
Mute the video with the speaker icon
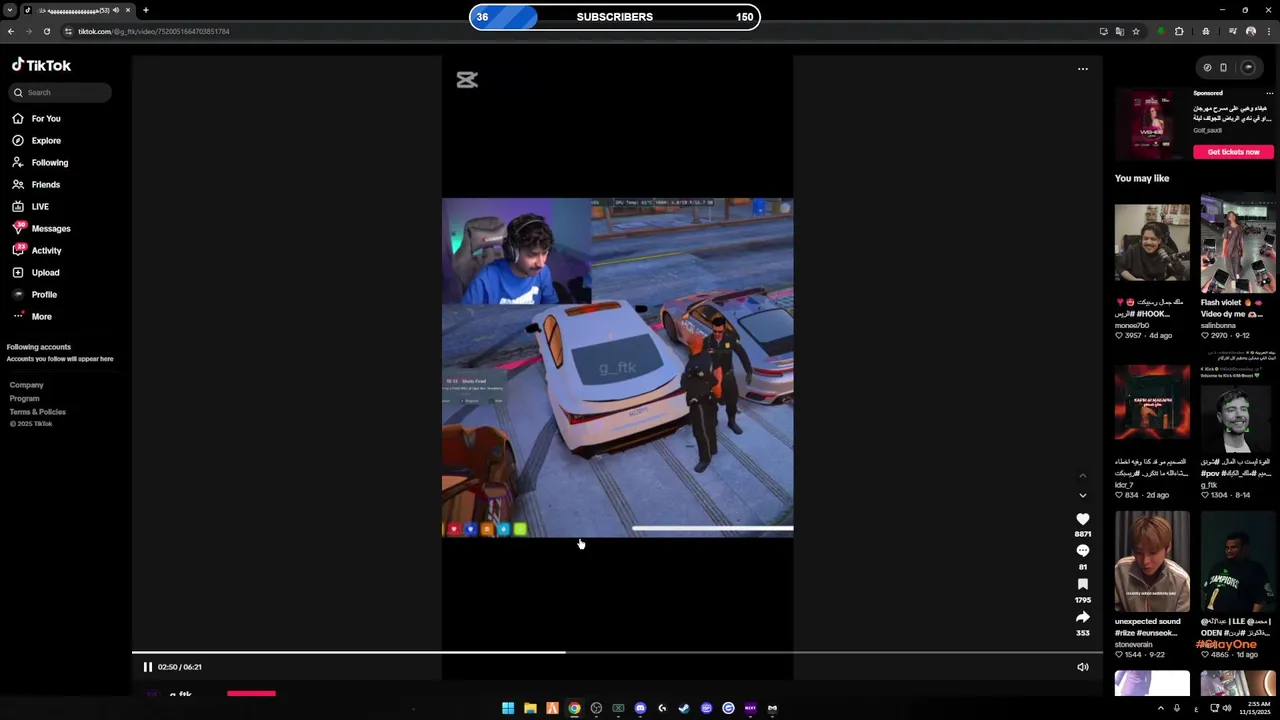click(x=1082, y=667)
